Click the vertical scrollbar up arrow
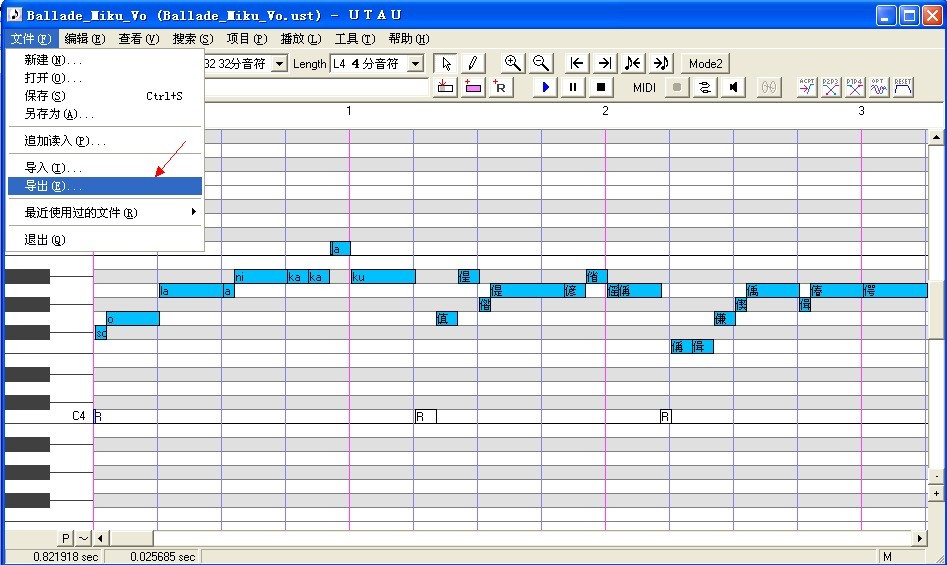This screenshot has width=947, height=565. 936,138
